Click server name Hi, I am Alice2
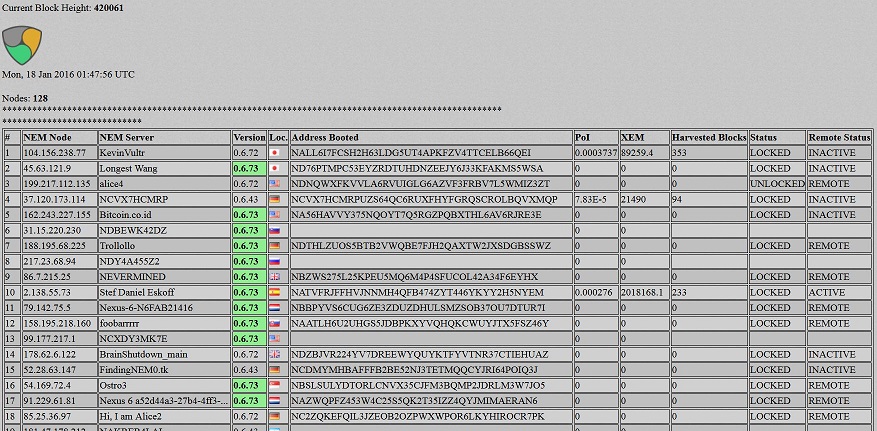The width and height of the screenshot is (877, 431). tap(131, 416)
